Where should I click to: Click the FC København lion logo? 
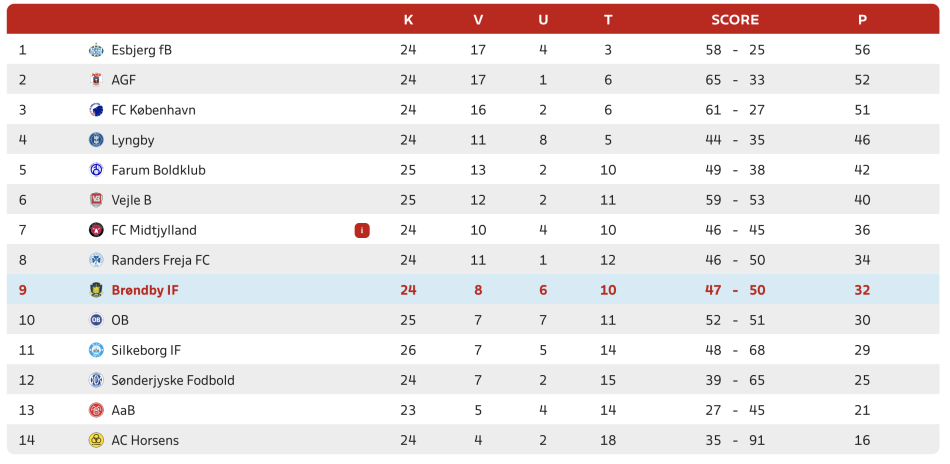[x=96, y=110]
